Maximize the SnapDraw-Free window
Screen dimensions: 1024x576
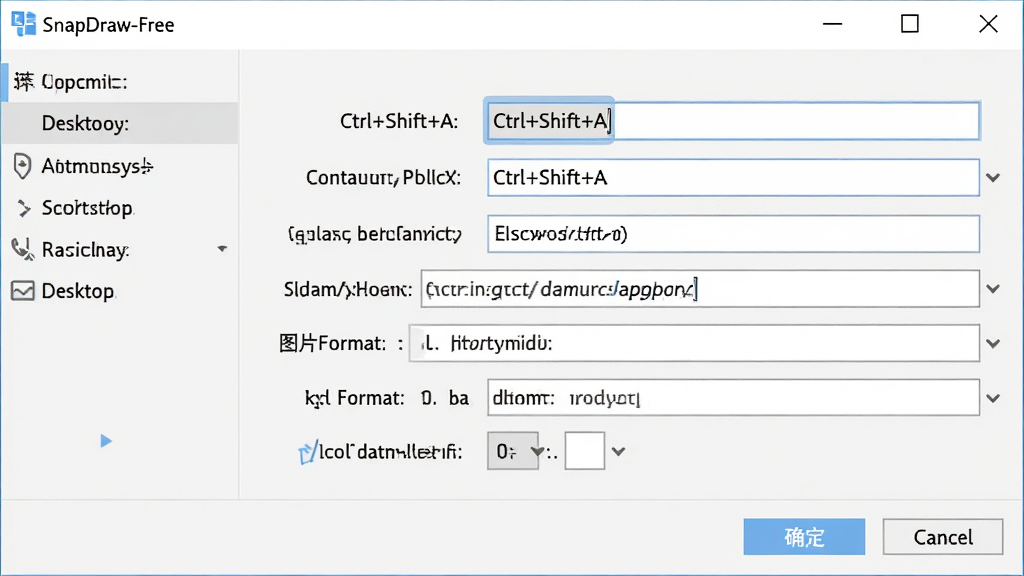click(x=910, y=24)
